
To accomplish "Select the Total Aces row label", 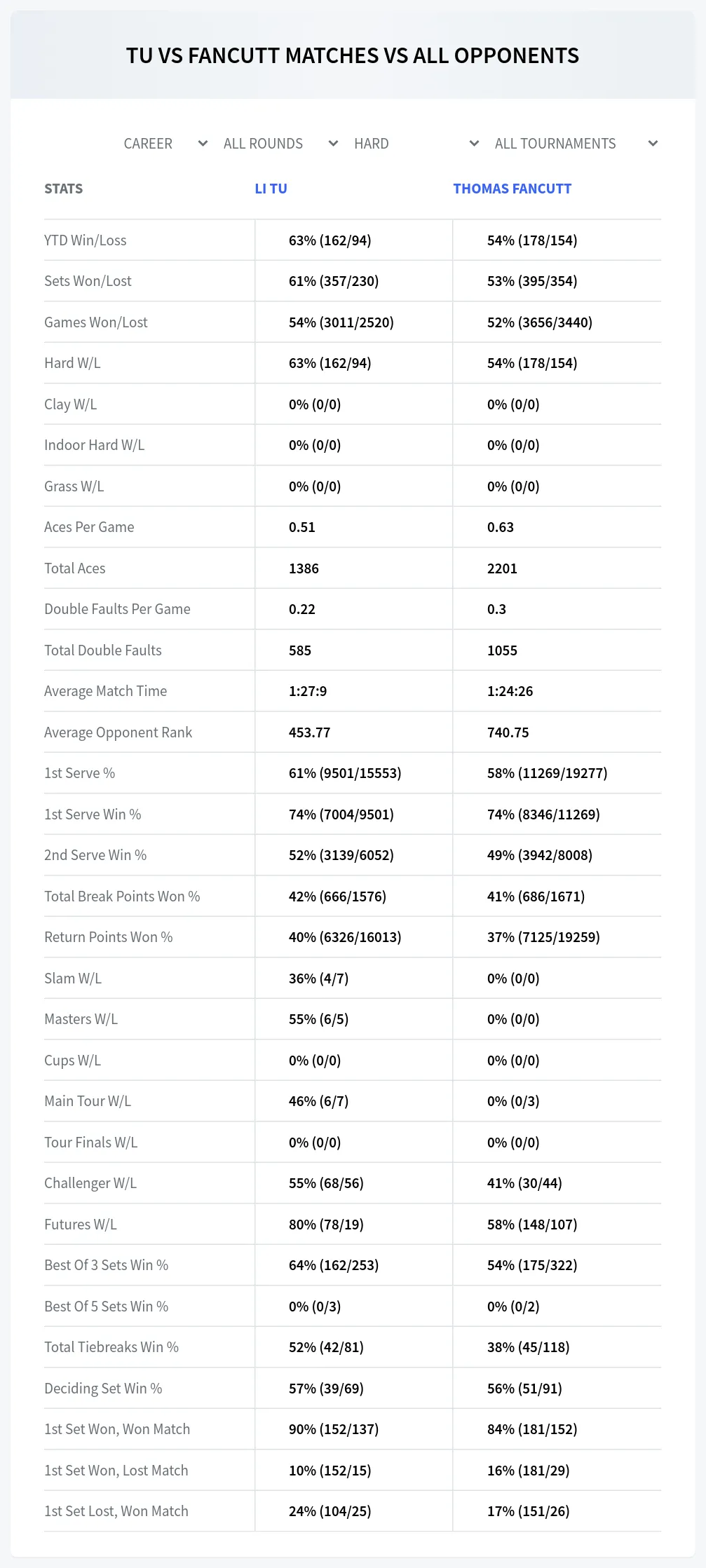I will pos(75,568).
